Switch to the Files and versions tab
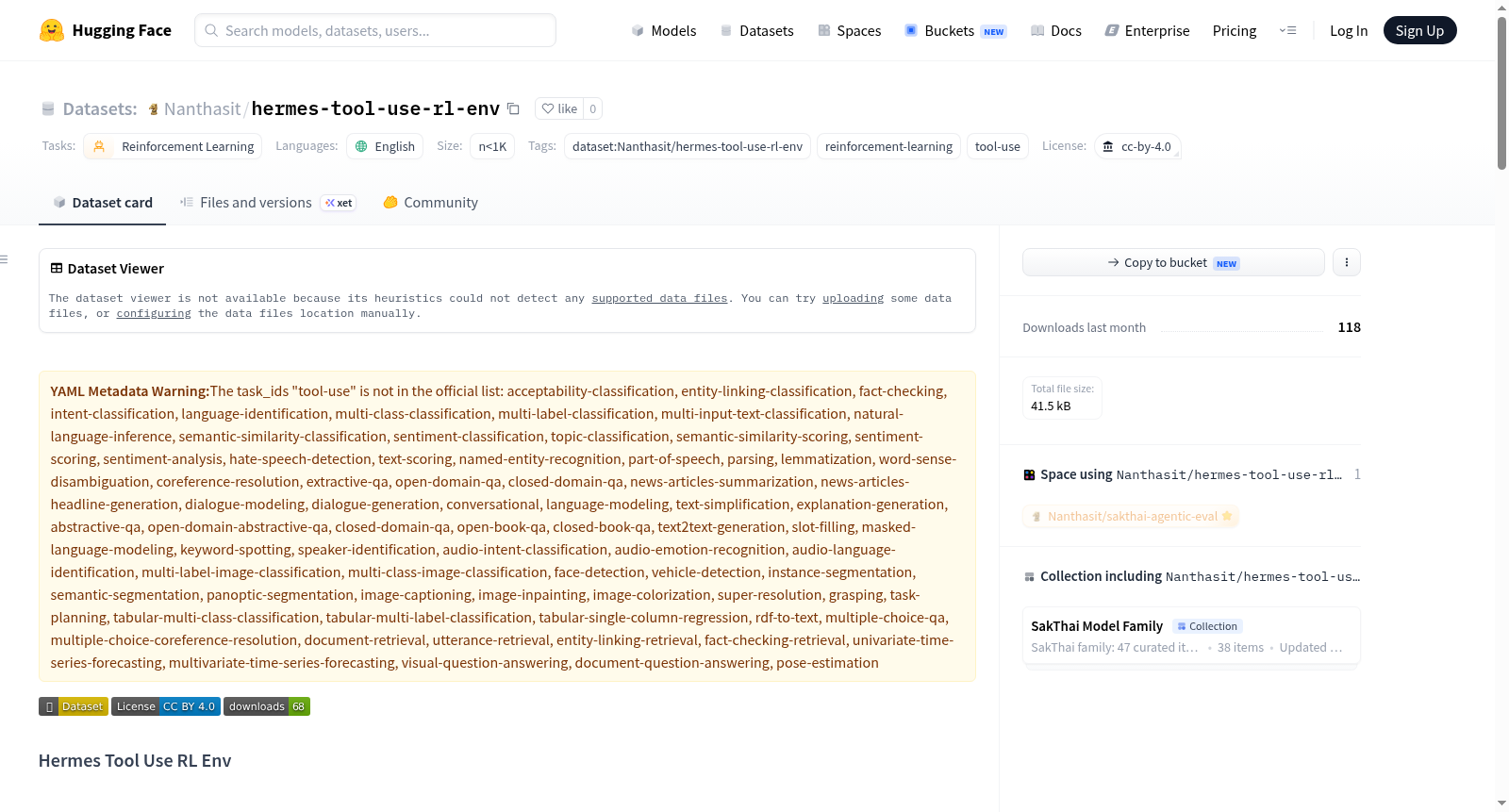Viewport: 1509px width, 812px height. point(268,203)
